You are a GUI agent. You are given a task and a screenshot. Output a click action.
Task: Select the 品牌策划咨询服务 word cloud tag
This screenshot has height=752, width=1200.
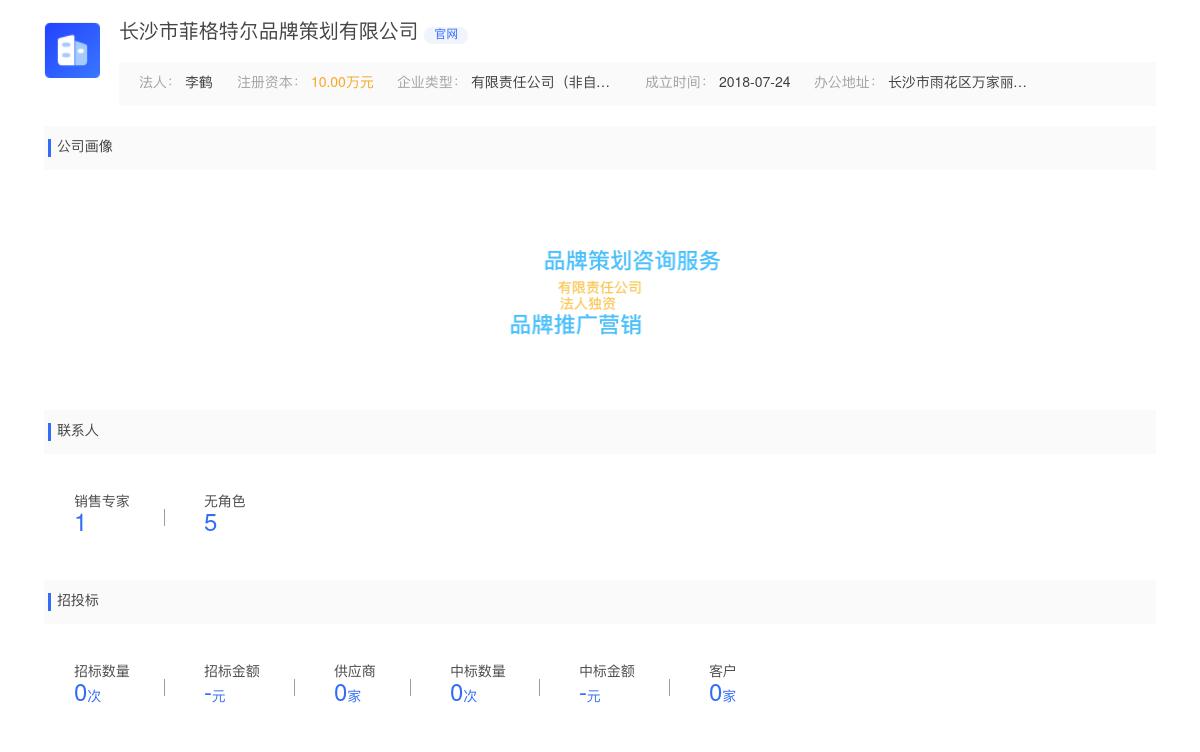click(x=631, y=261)
